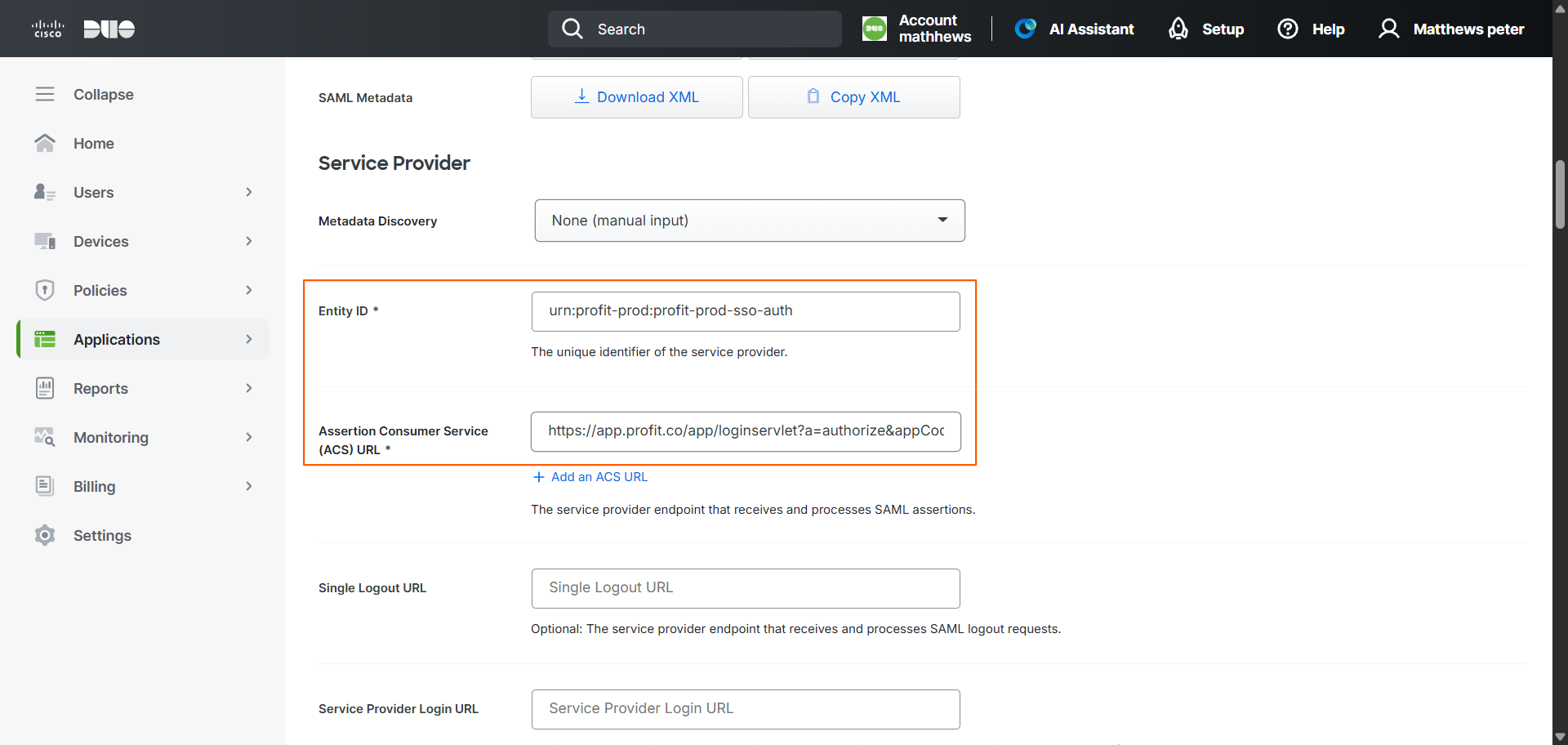Open the Reports sidebar item

click(x=143, y=388)
